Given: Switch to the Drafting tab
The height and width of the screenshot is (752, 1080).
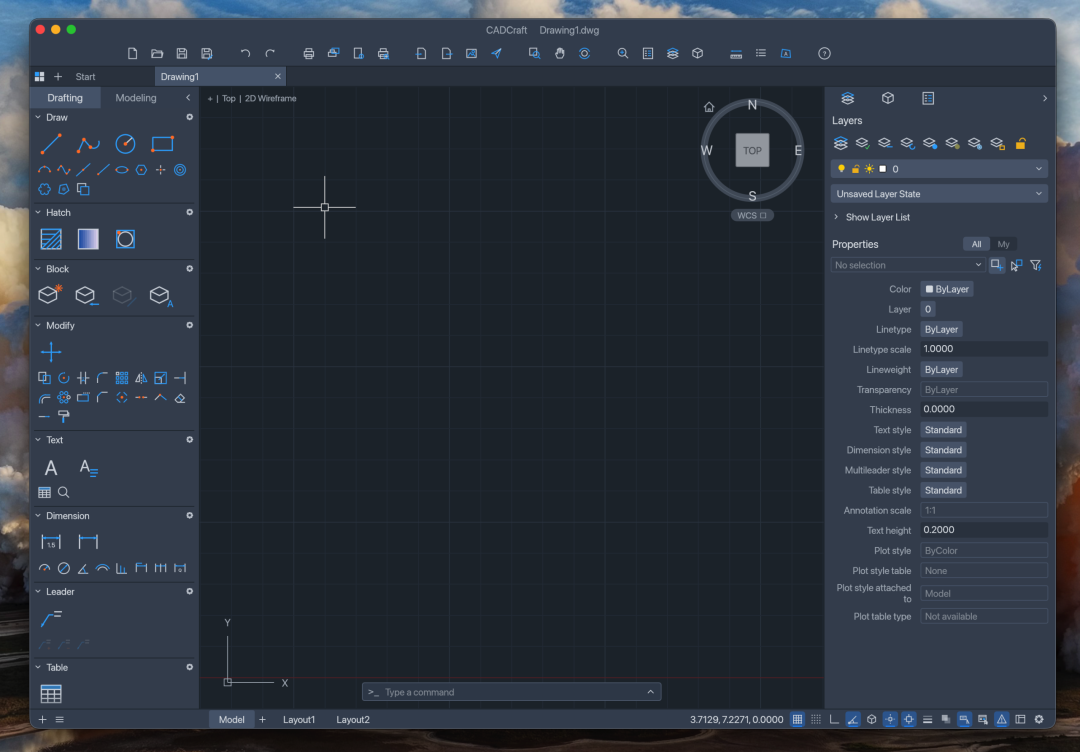Looking at the screenshot, I should 65,98.
